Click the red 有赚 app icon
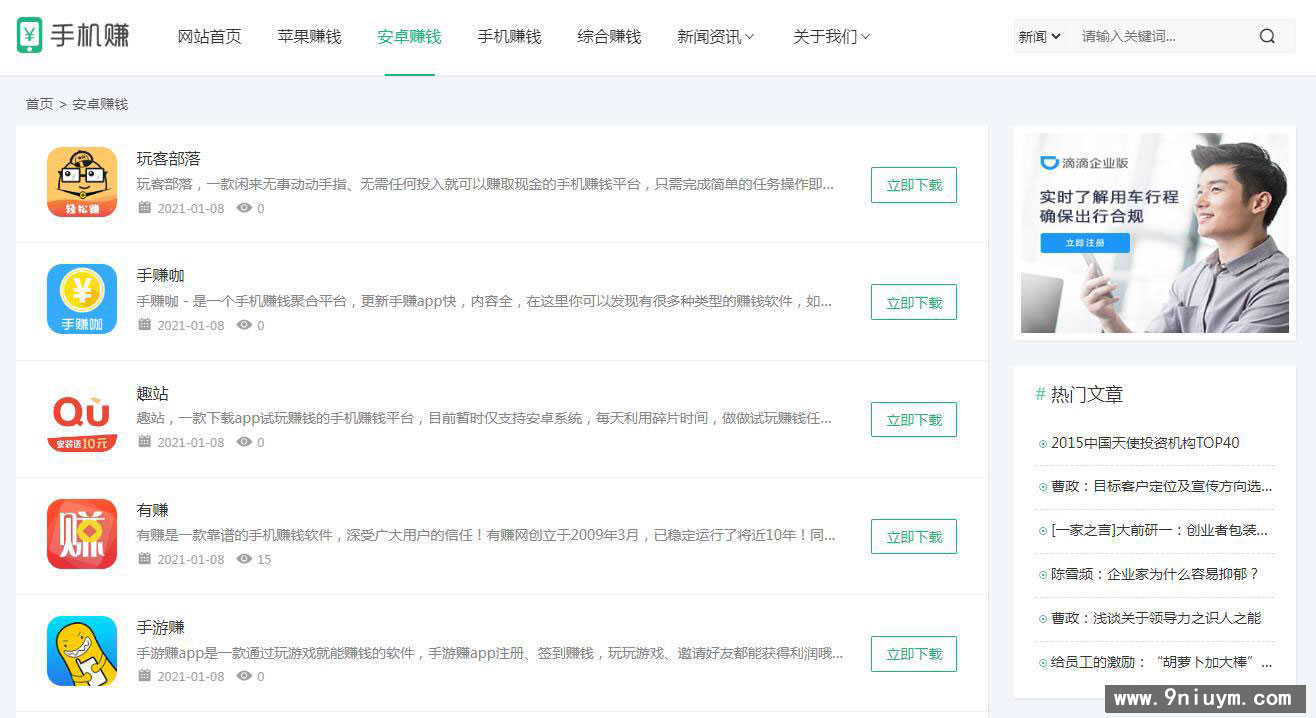 [x=81, y=534]
